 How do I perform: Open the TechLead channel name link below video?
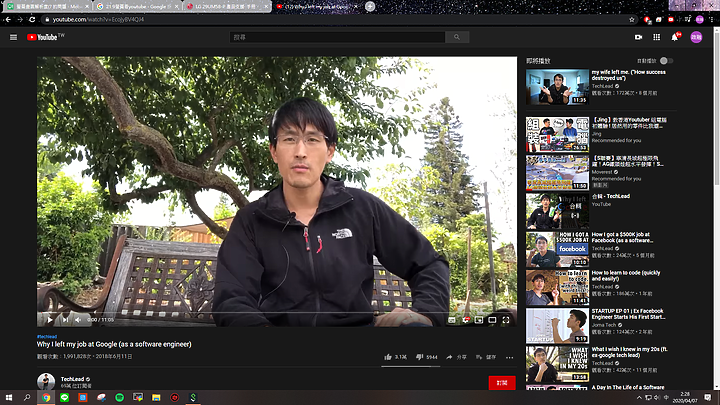point(73,379)
